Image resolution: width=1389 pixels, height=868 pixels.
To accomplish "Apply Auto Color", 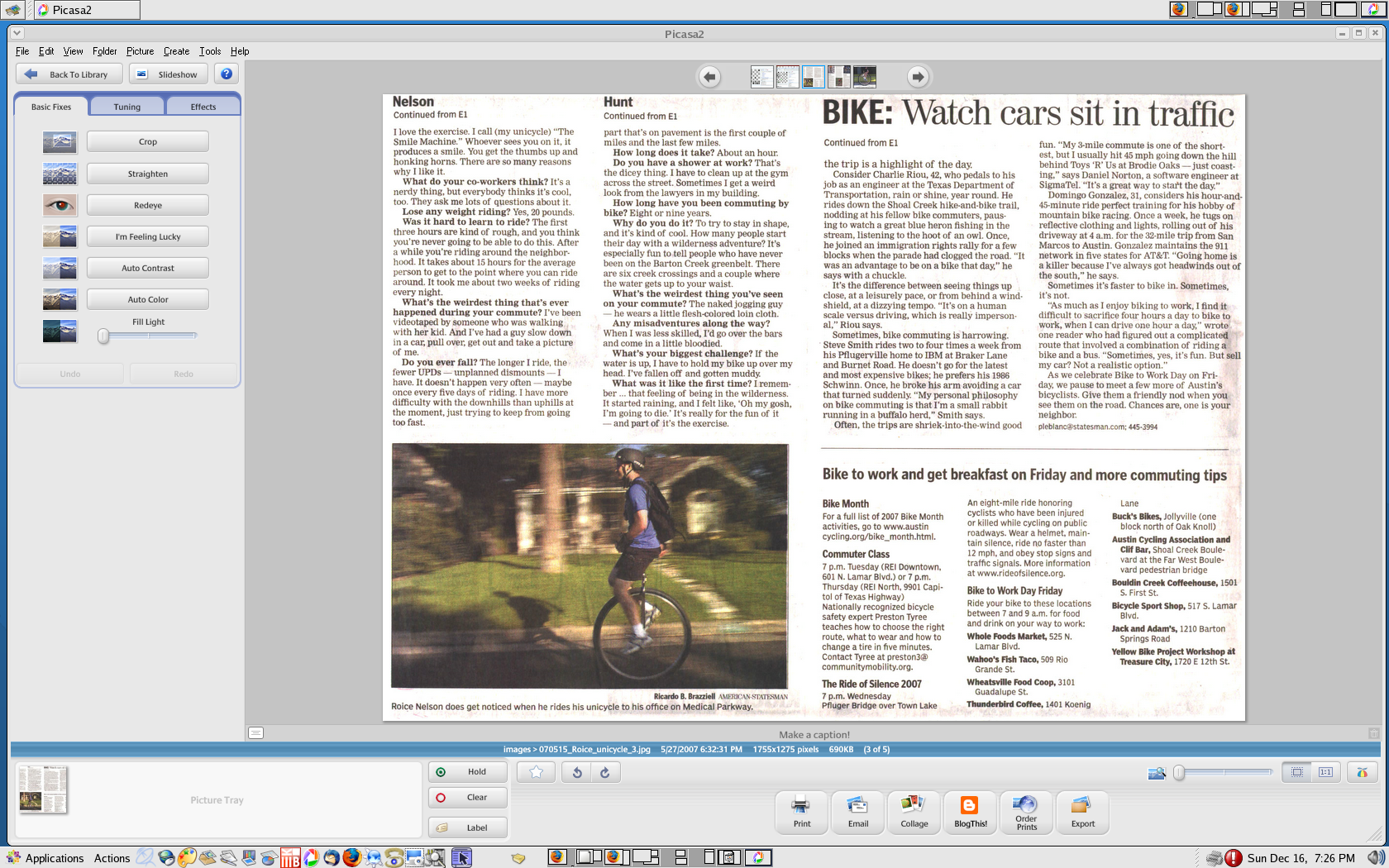I will coord(148,299).
